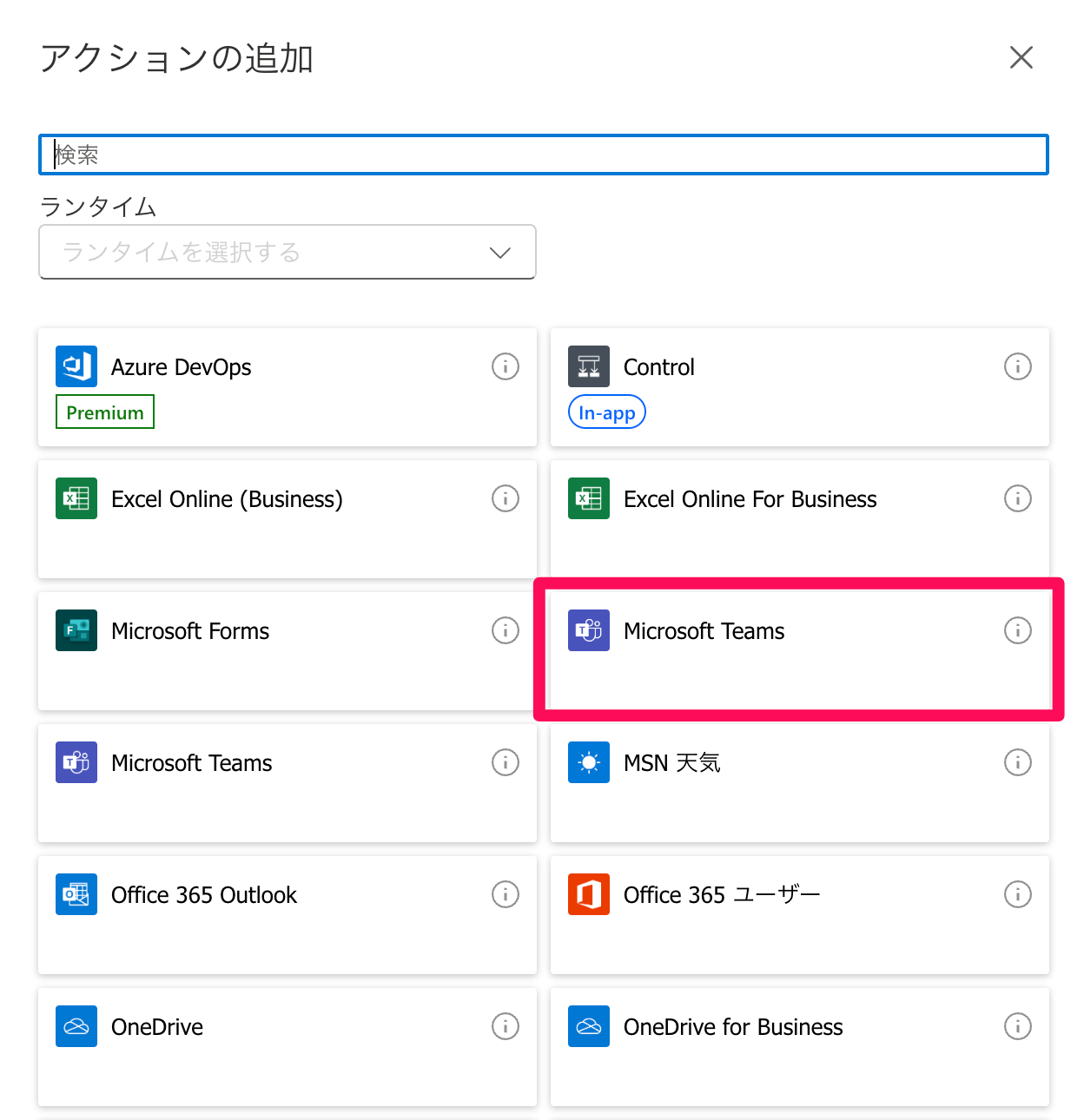Click the Office 365 Outlook icon
This screenshot has height=1120, width=1084.
[x=76, y=894]
